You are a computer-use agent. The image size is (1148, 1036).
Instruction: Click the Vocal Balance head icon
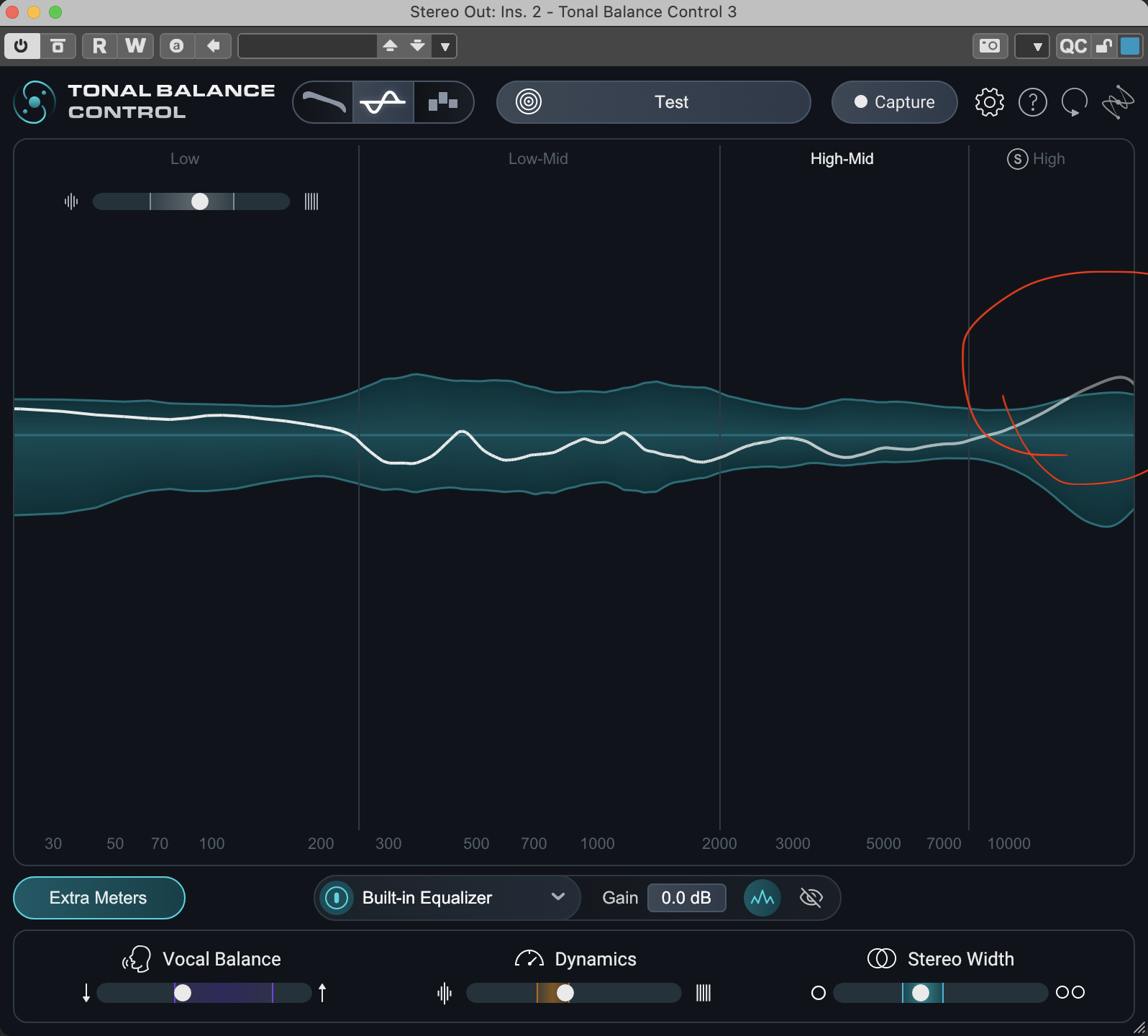137,959
